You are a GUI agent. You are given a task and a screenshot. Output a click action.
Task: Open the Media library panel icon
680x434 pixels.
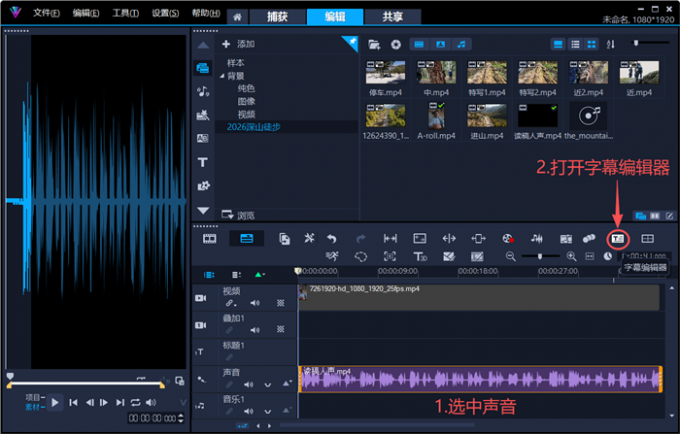point(203,68)
